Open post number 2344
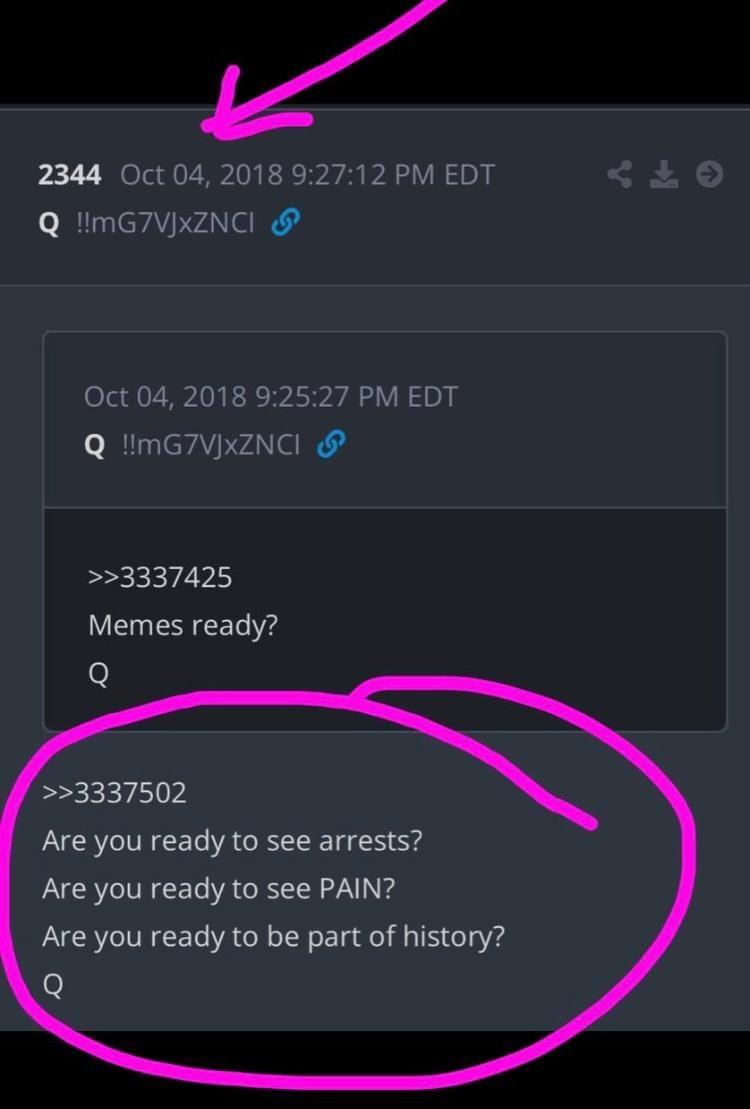Image resolution: width=750 pixels, height=1109 pixels. click(x=69, y=175)
